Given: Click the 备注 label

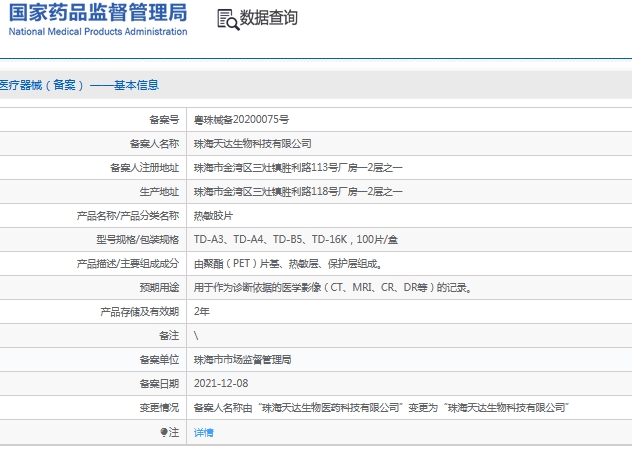Looking at the screenshot, I should (169, 335).
